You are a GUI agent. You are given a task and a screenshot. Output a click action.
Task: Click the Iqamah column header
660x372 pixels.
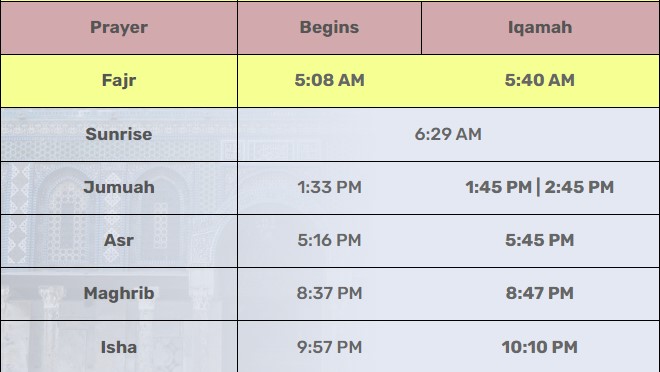tap(540, 28)
